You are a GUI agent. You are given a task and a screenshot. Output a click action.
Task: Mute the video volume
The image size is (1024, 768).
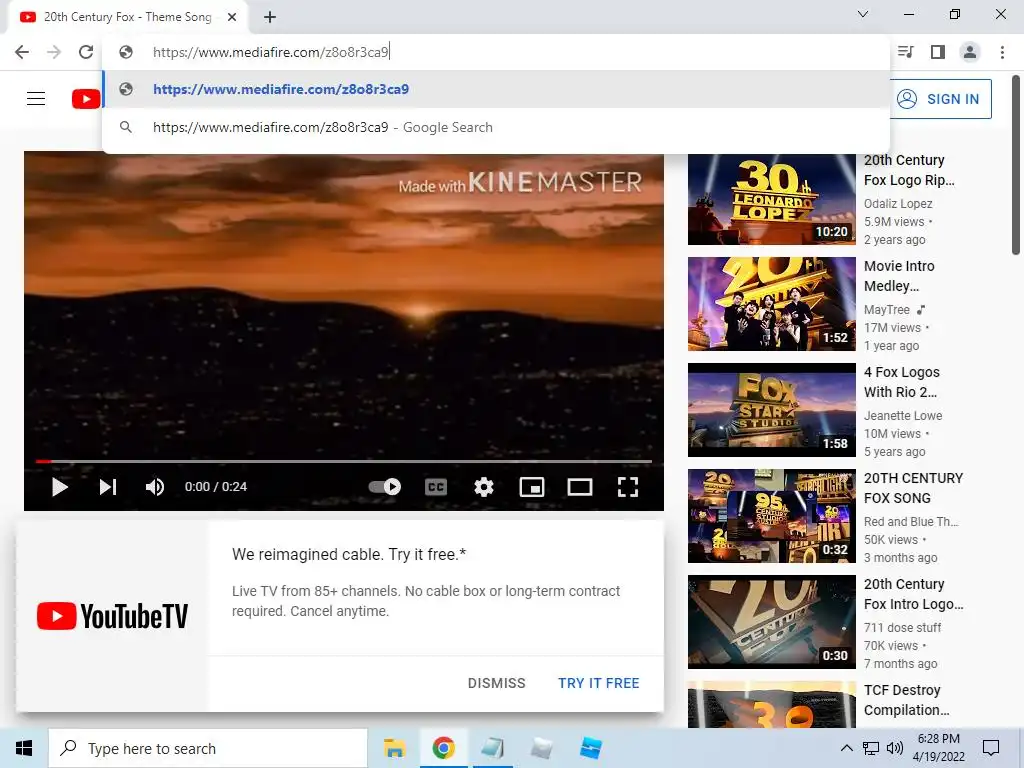[x=155, y=487]
